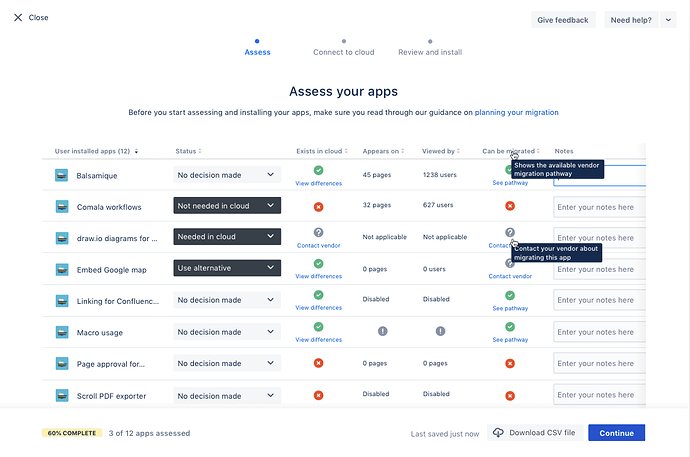Open the Need help? menu
Image resolution: width=690 pixels, height=457 pixels.
[630, 20]
